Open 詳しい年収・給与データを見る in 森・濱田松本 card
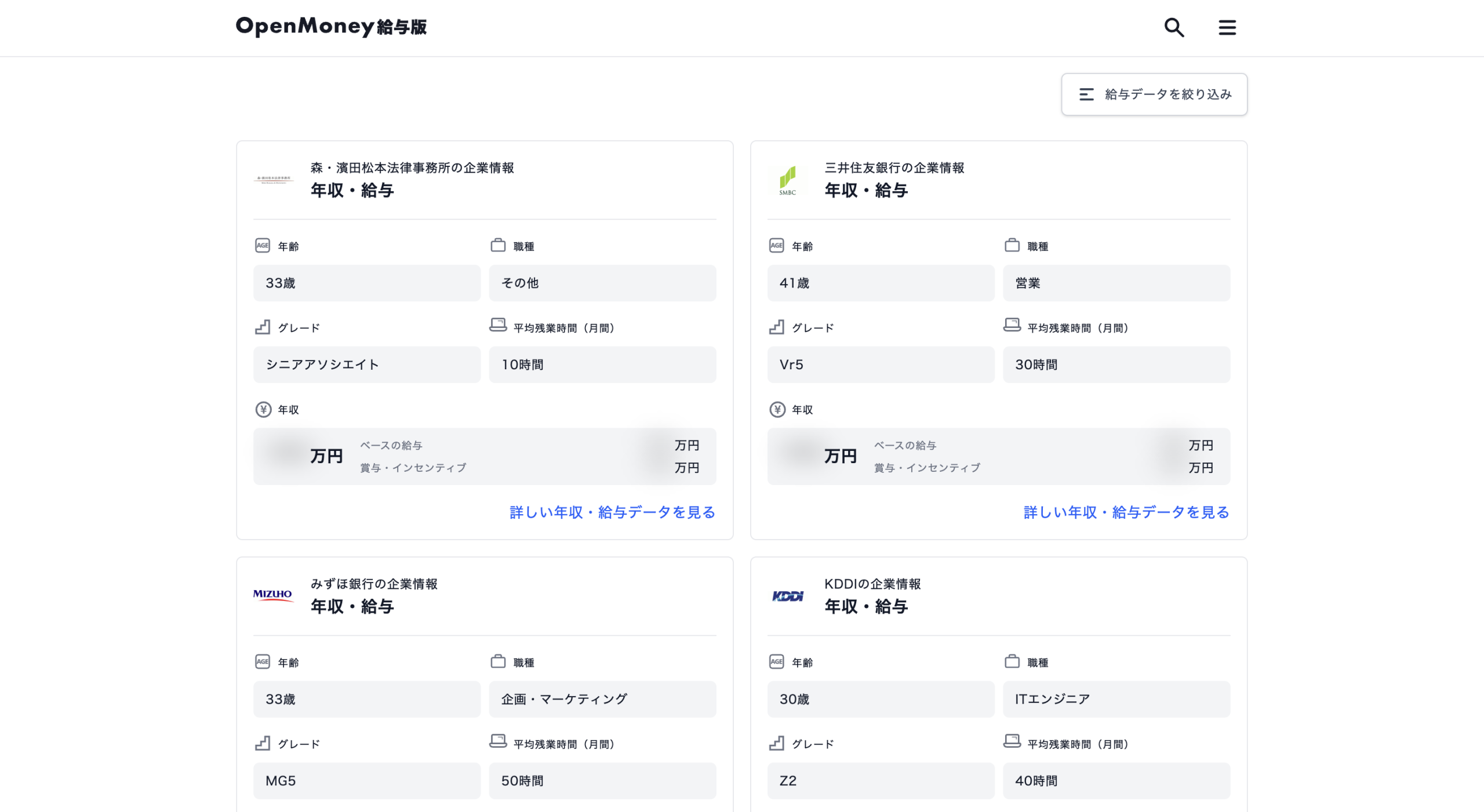This screenshot has width=1484, height=812. pyautogui.click(x=612, y=512)
